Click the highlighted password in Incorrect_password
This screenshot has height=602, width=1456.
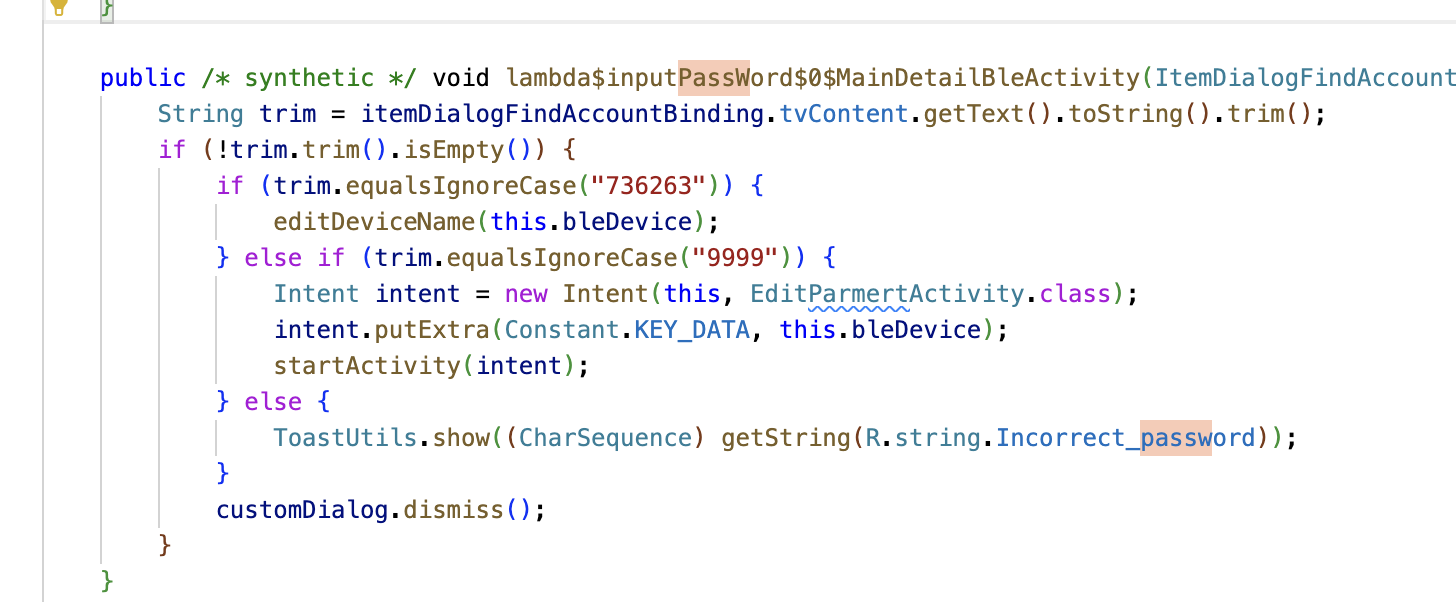pos(1176,438)
